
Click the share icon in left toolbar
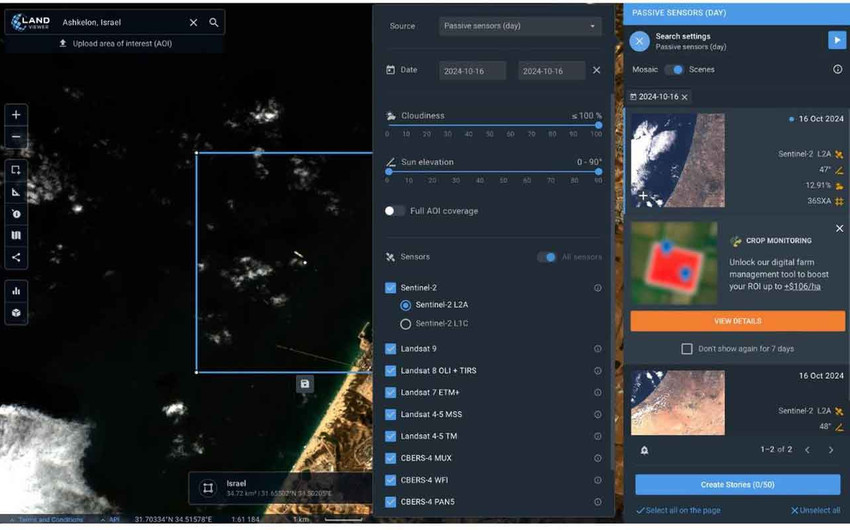pos(16,257)
